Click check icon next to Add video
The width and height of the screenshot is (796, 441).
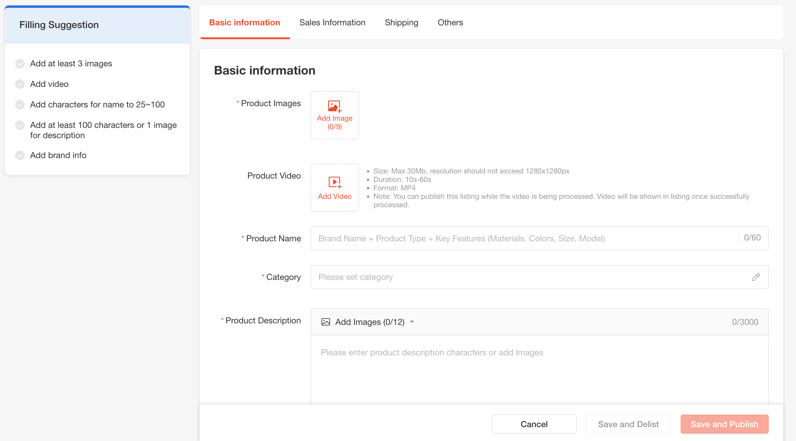pos(20,84)
